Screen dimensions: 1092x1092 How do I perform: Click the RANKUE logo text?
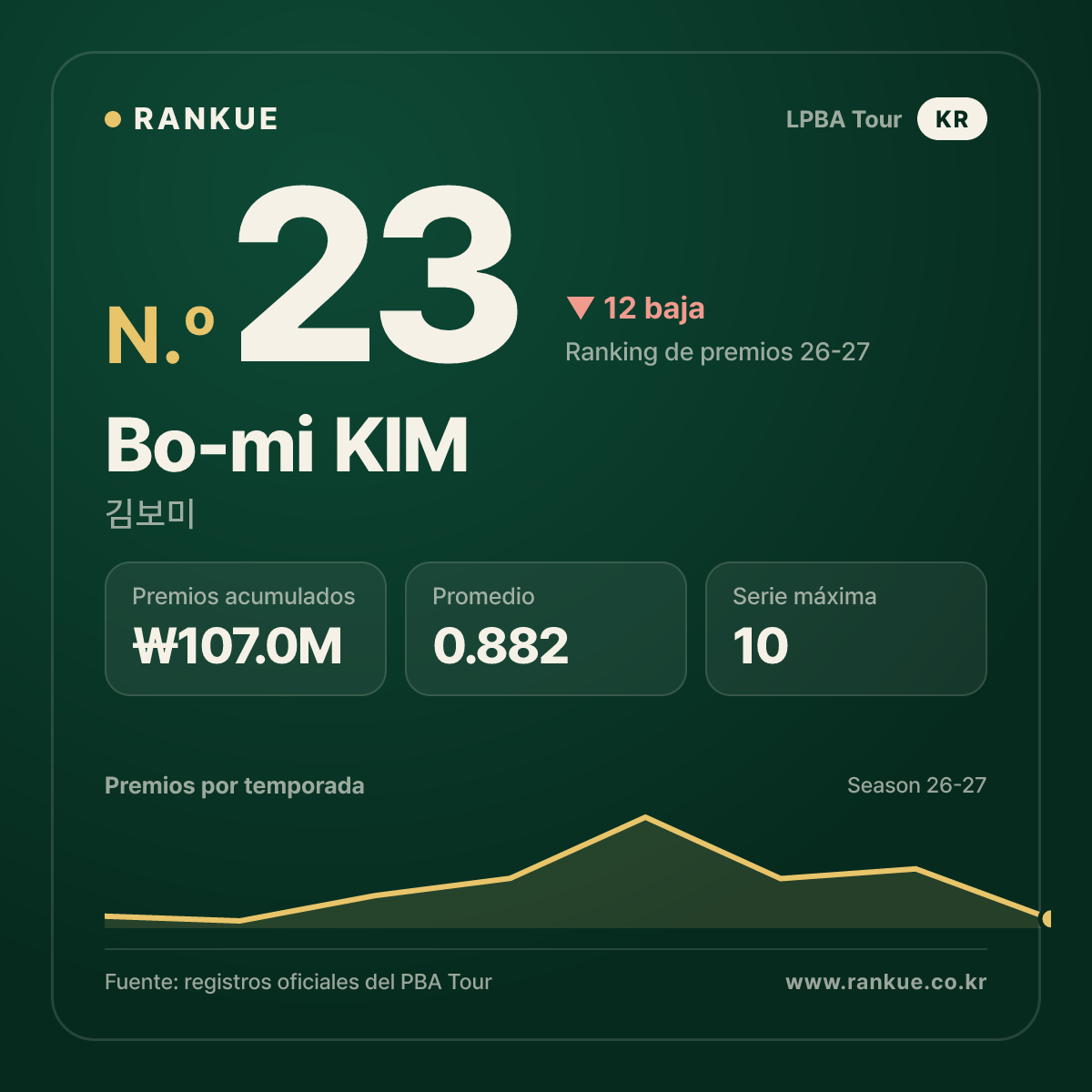click(x=206, y=119)
